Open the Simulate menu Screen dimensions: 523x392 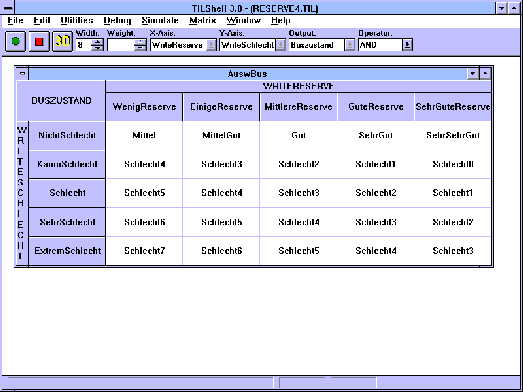pos(160,21)
